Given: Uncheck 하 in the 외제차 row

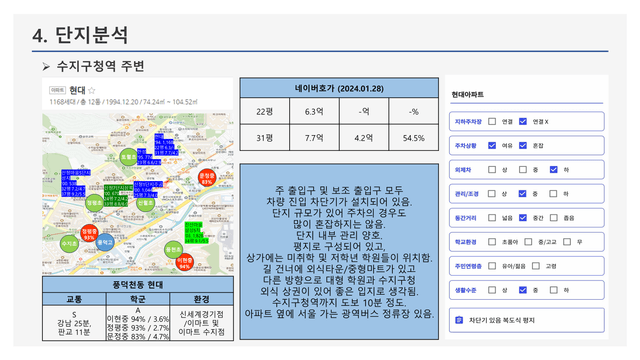Looking at the screenshot, I should coord(553,169).
